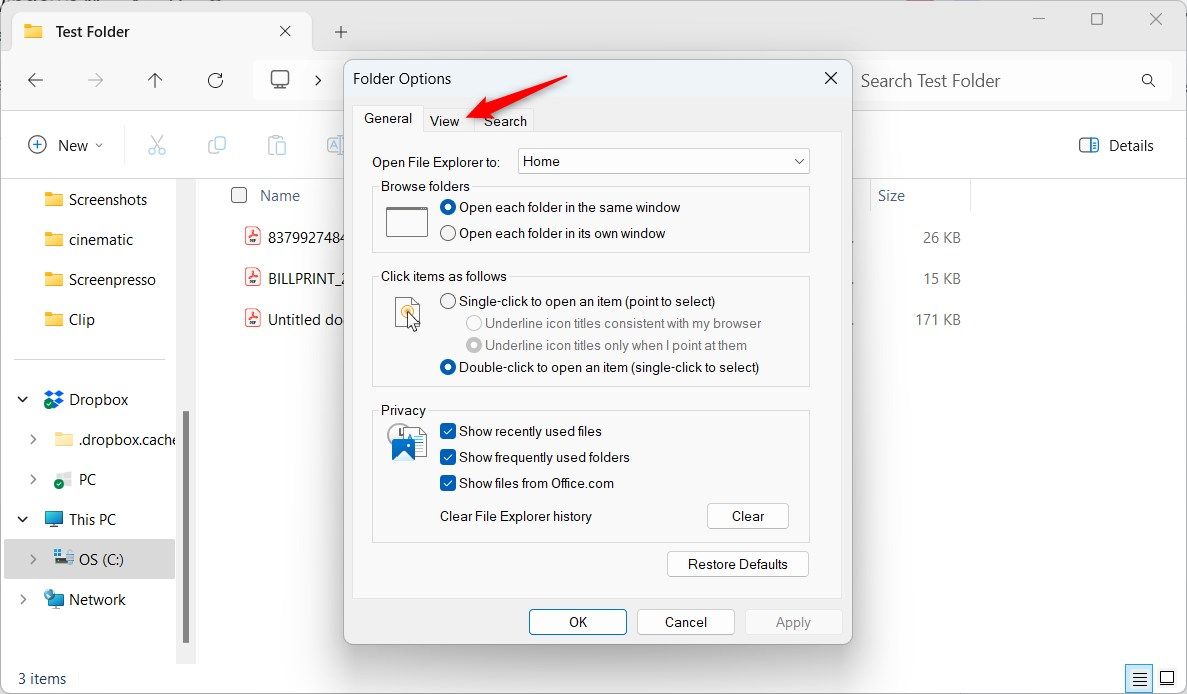Click the Copy icon in toolbar
This screenshot has width=1187, height=694.
click(217, 145)
